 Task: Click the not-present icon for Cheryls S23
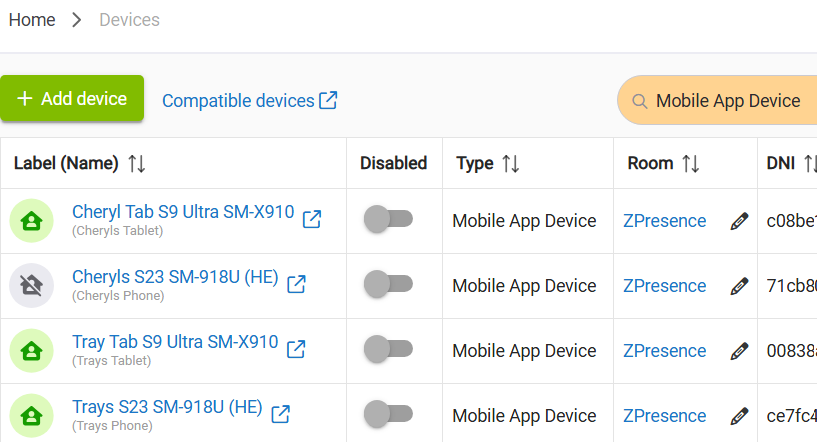[x=31, y=286]
